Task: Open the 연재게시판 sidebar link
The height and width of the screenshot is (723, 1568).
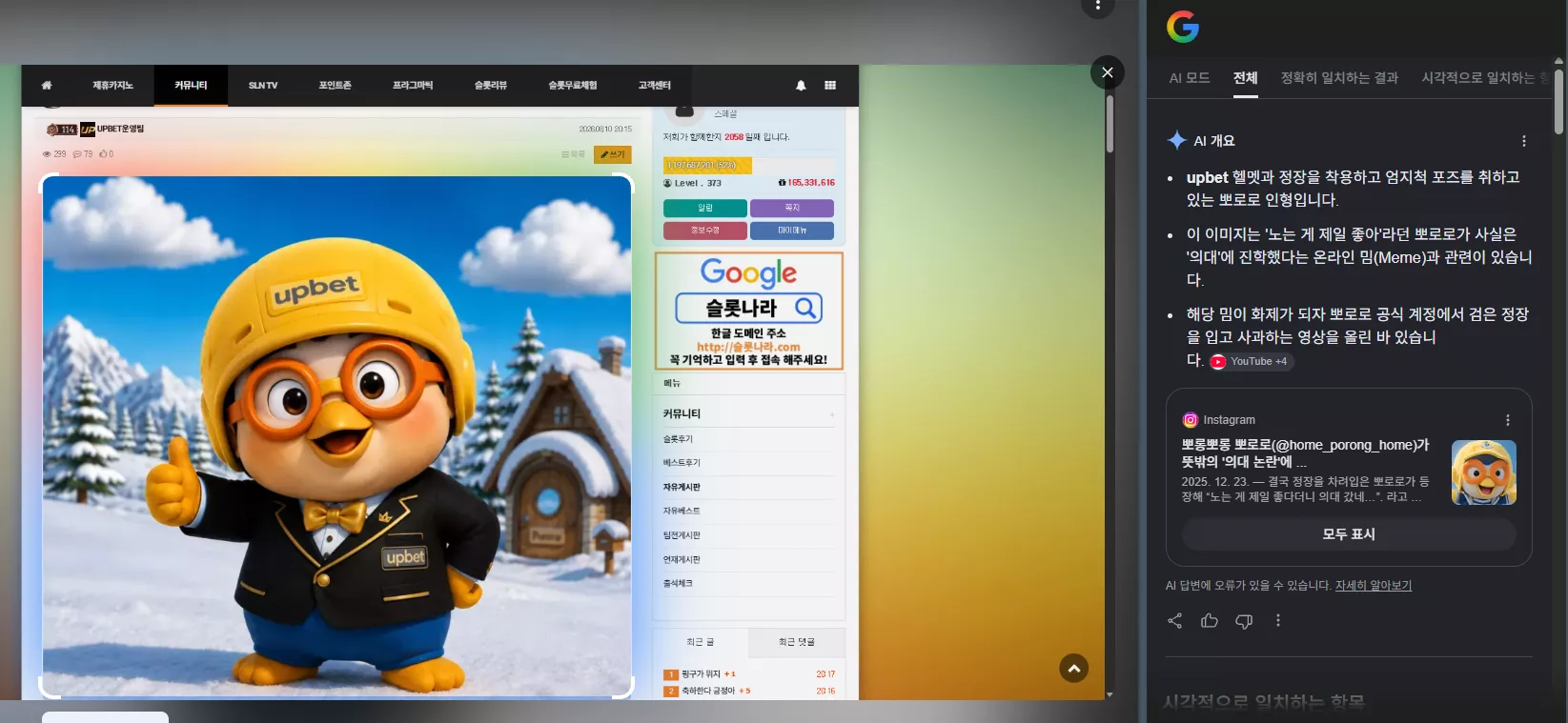Action: coord(682,559)
